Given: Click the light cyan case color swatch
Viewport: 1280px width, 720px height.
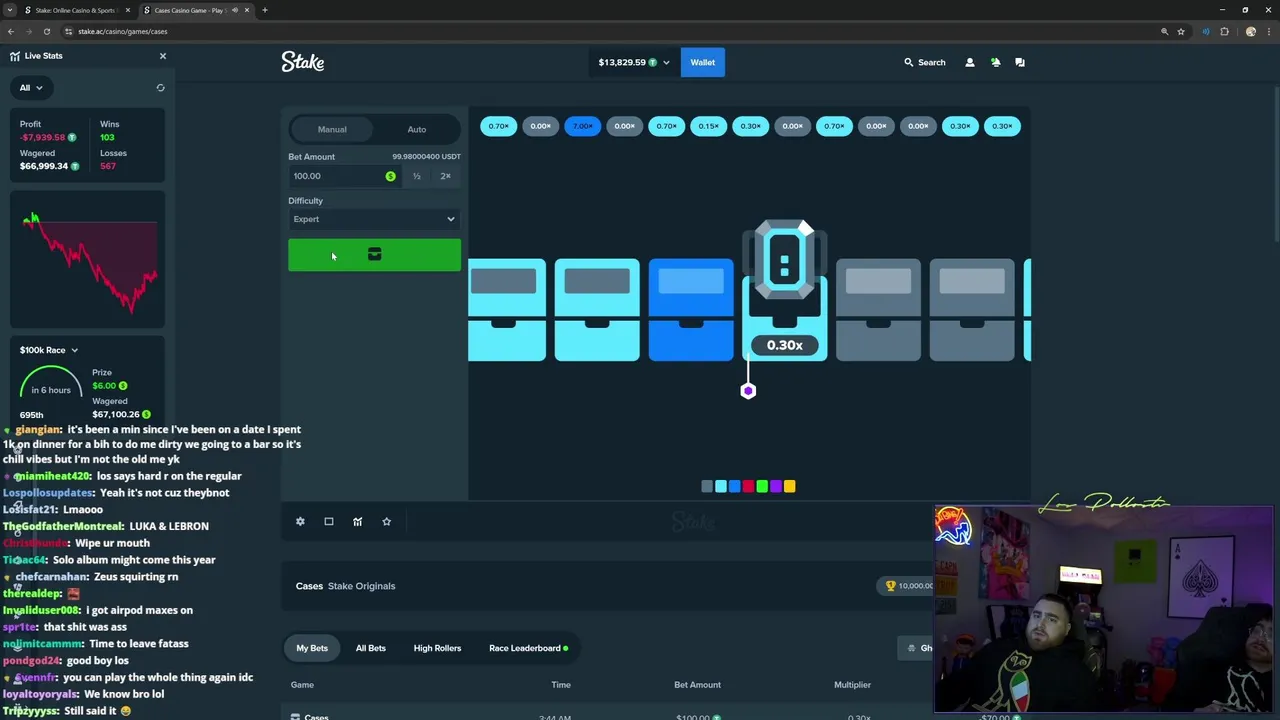Looking at the screenshot, I should pos(721,486).
